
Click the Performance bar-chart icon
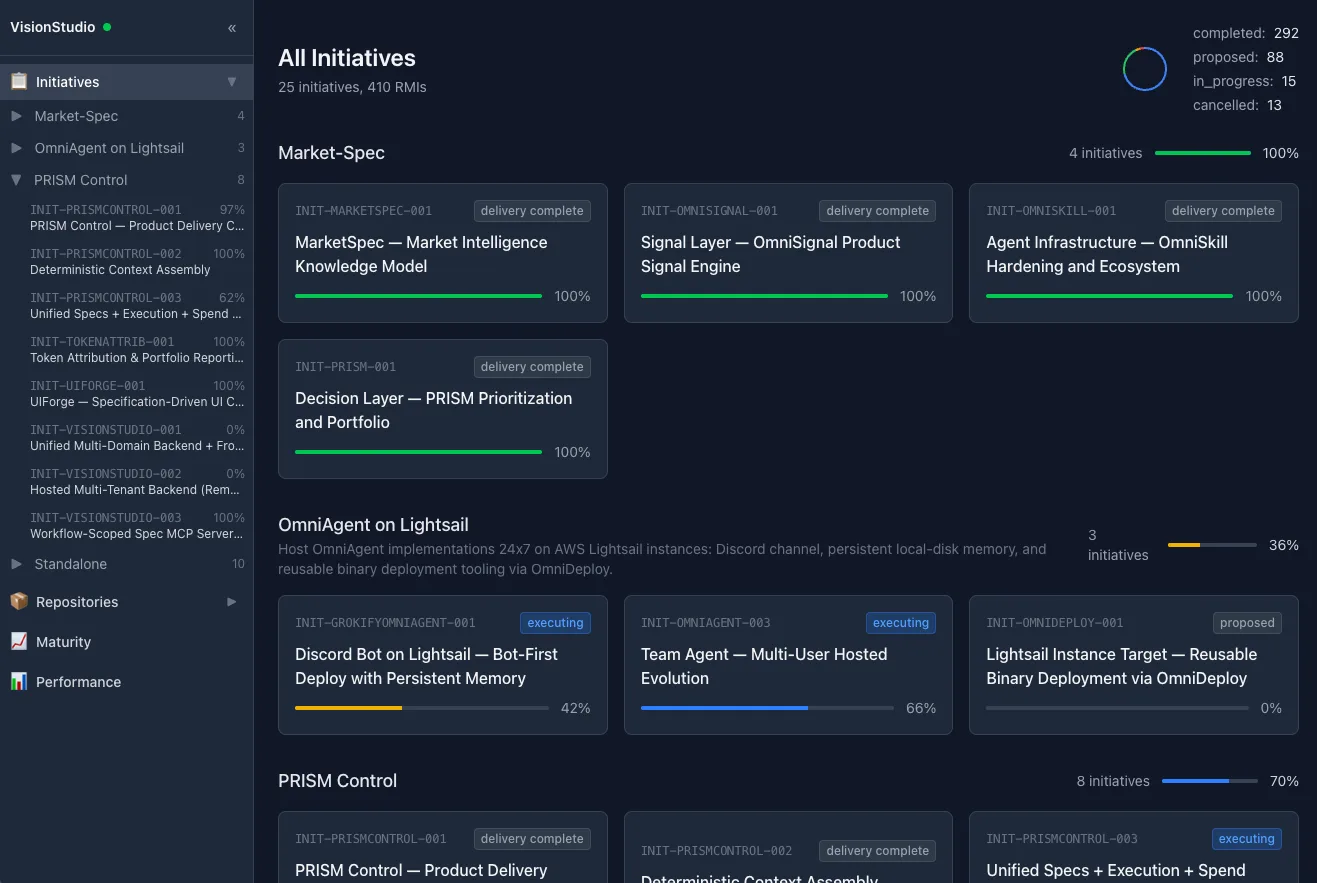[18, 682]
